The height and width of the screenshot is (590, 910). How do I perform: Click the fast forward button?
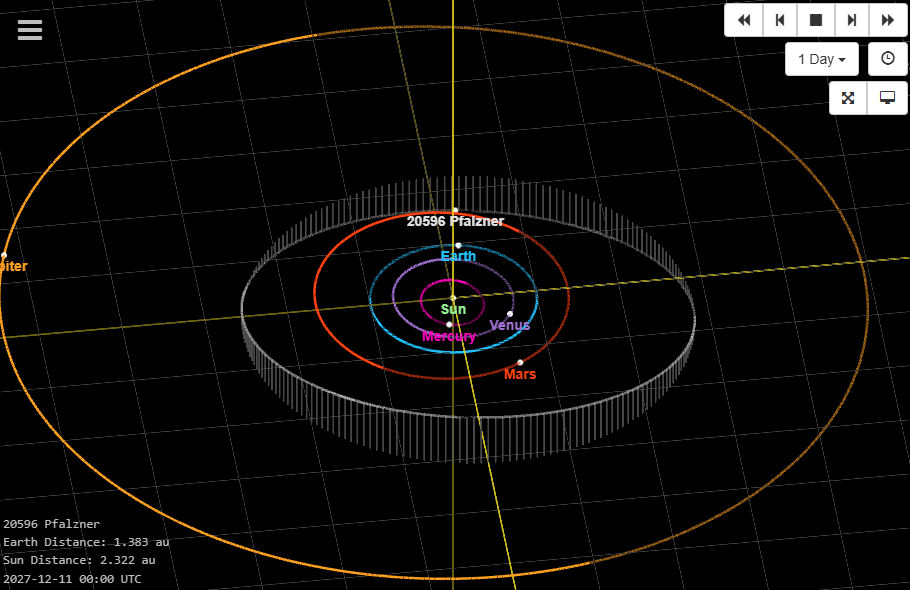coord(887,20)
